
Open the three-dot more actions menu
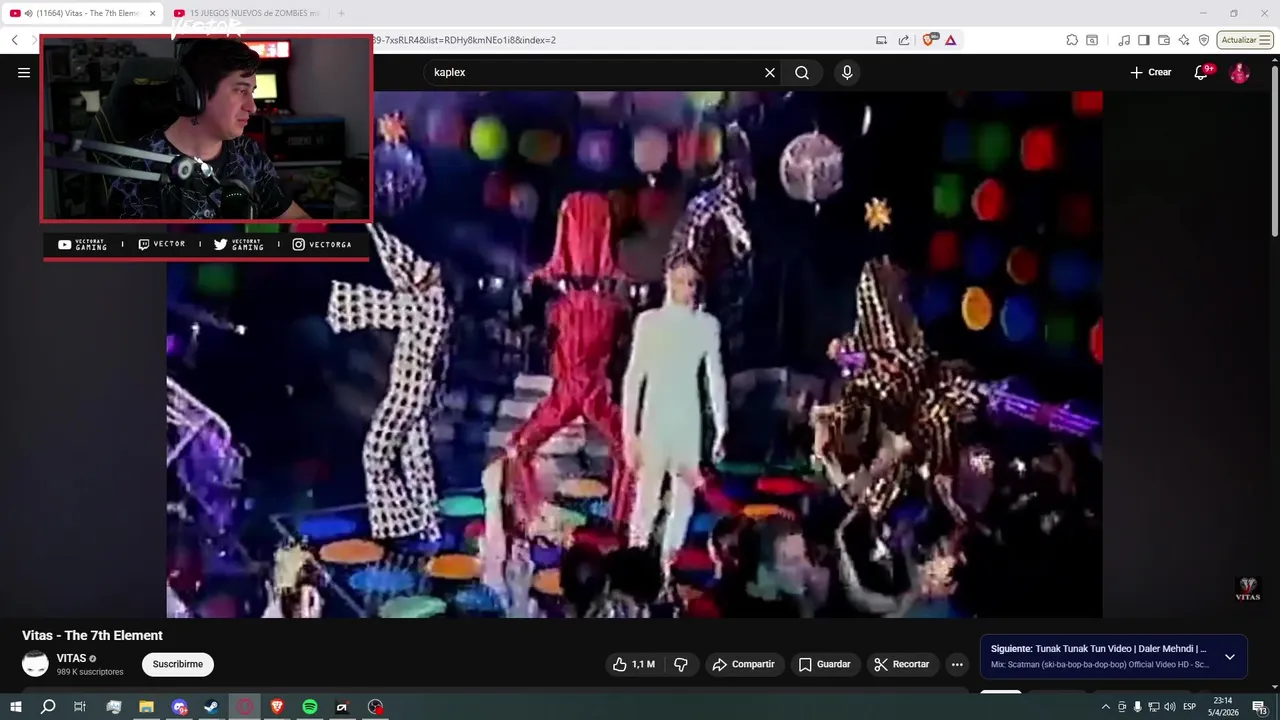pyautogui.click(x=957, y=664)
